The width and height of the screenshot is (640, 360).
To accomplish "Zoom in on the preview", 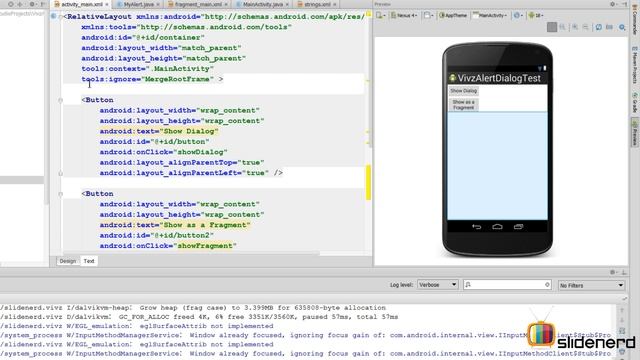I will (575, 27).
